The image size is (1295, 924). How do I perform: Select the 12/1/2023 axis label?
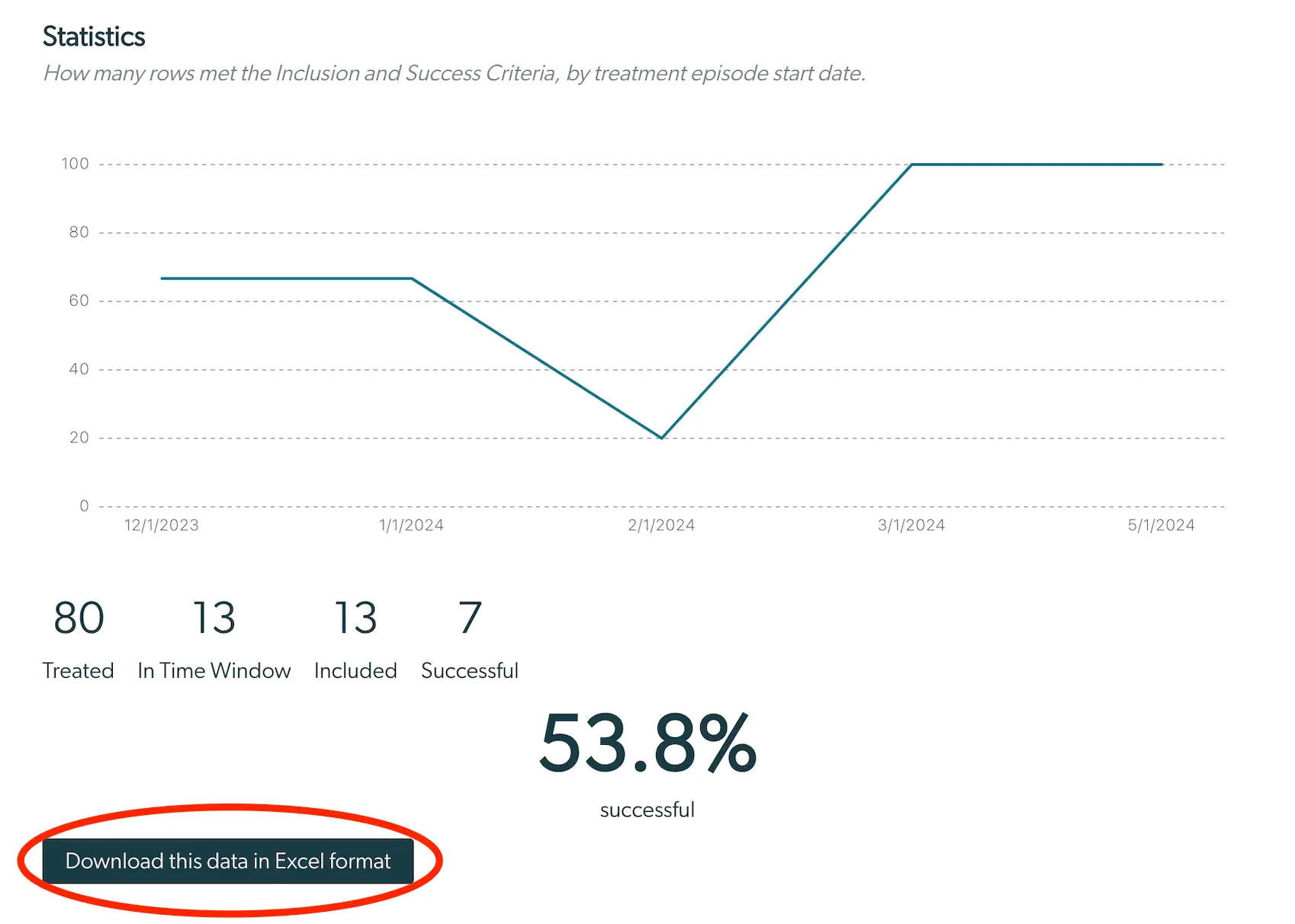click(161, 525)
